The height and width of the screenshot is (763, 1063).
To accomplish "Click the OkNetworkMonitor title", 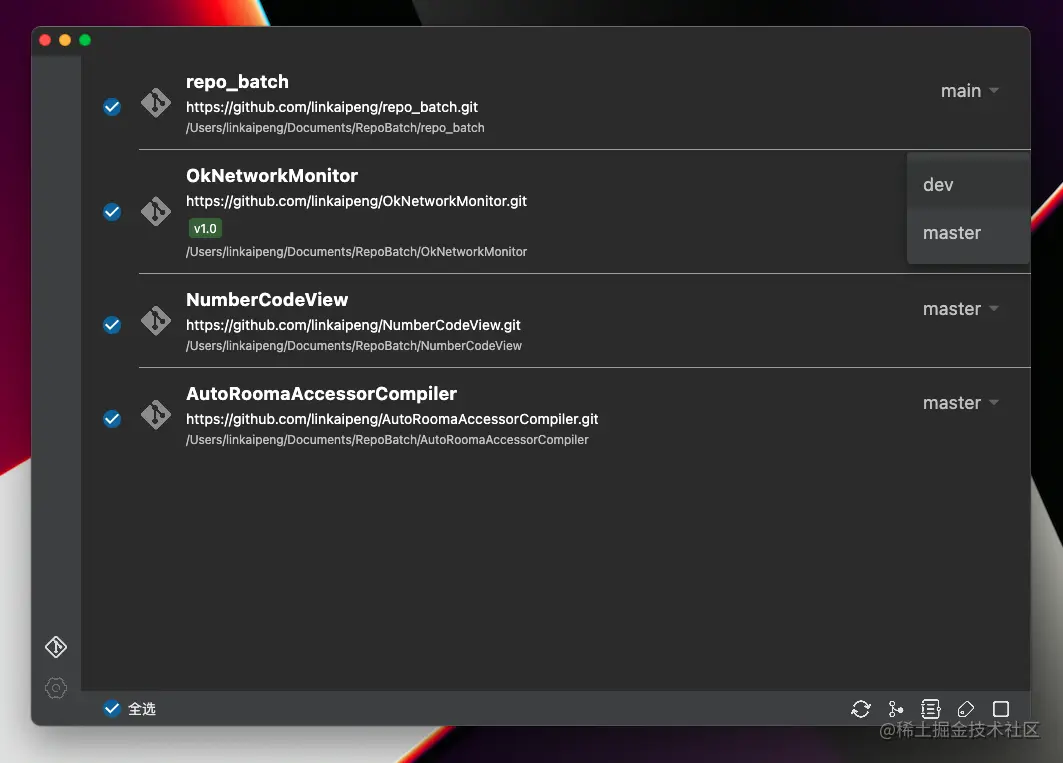I will click(x=272, y=176).
